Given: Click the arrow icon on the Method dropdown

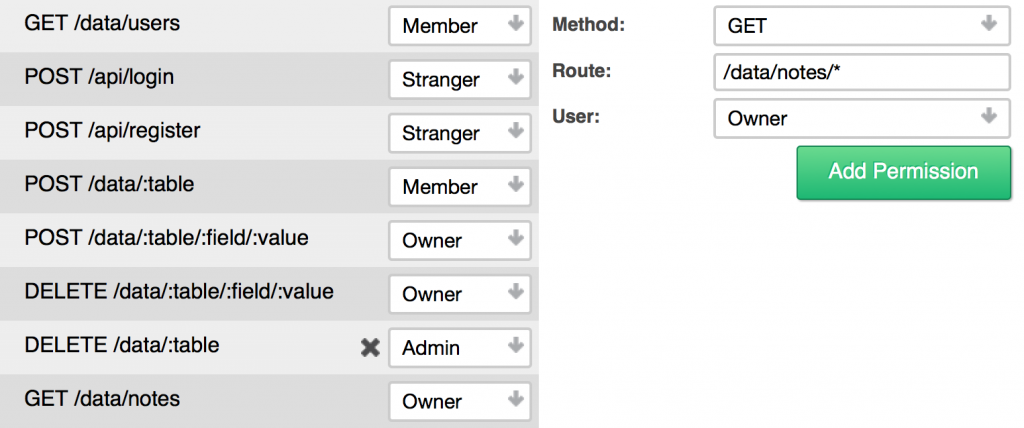Looking at the screenshot, I should click(989, 24).
